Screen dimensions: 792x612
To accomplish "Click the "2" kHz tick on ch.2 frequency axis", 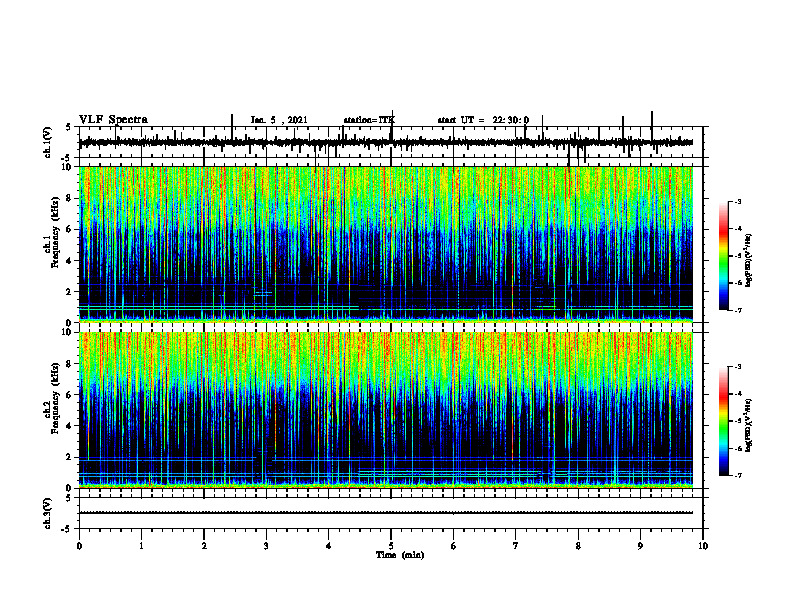I will pyautogui.click(x=69, y=457).
